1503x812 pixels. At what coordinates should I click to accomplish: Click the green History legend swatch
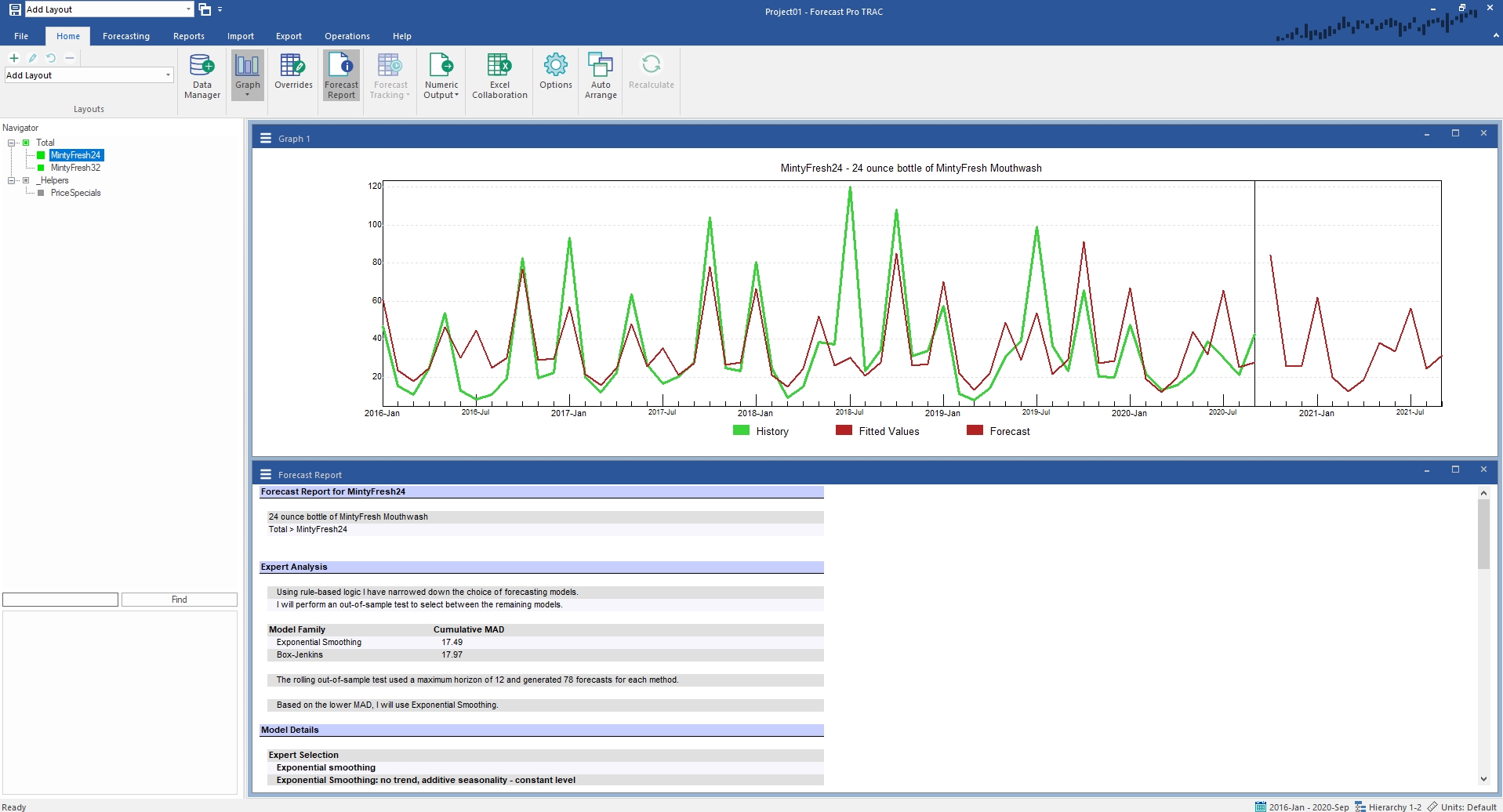tap(741, 430)
